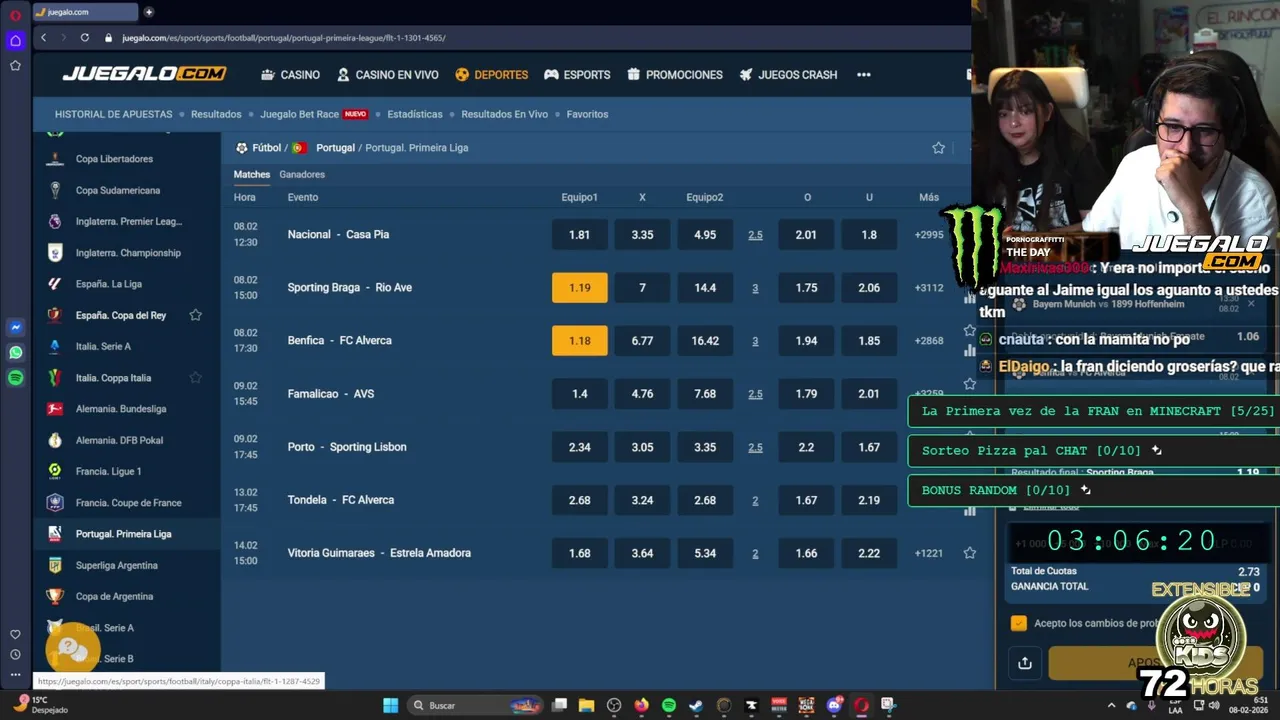Select Copa Sudamericana league icon
Image resolution: width=1280 pixels, height=720 pixels.
(55, 190)
